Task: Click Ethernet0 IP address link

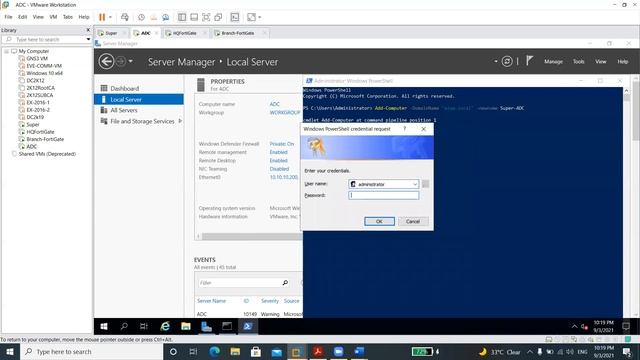Action: tap(284, 178)
